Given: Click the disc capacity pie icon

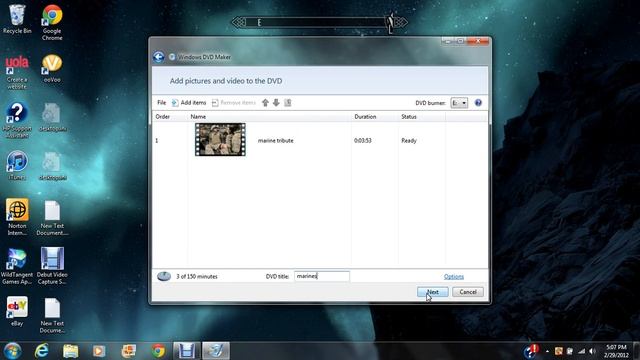Looking at the screenshot, I should pyautogui.click(x=164, y=276).
